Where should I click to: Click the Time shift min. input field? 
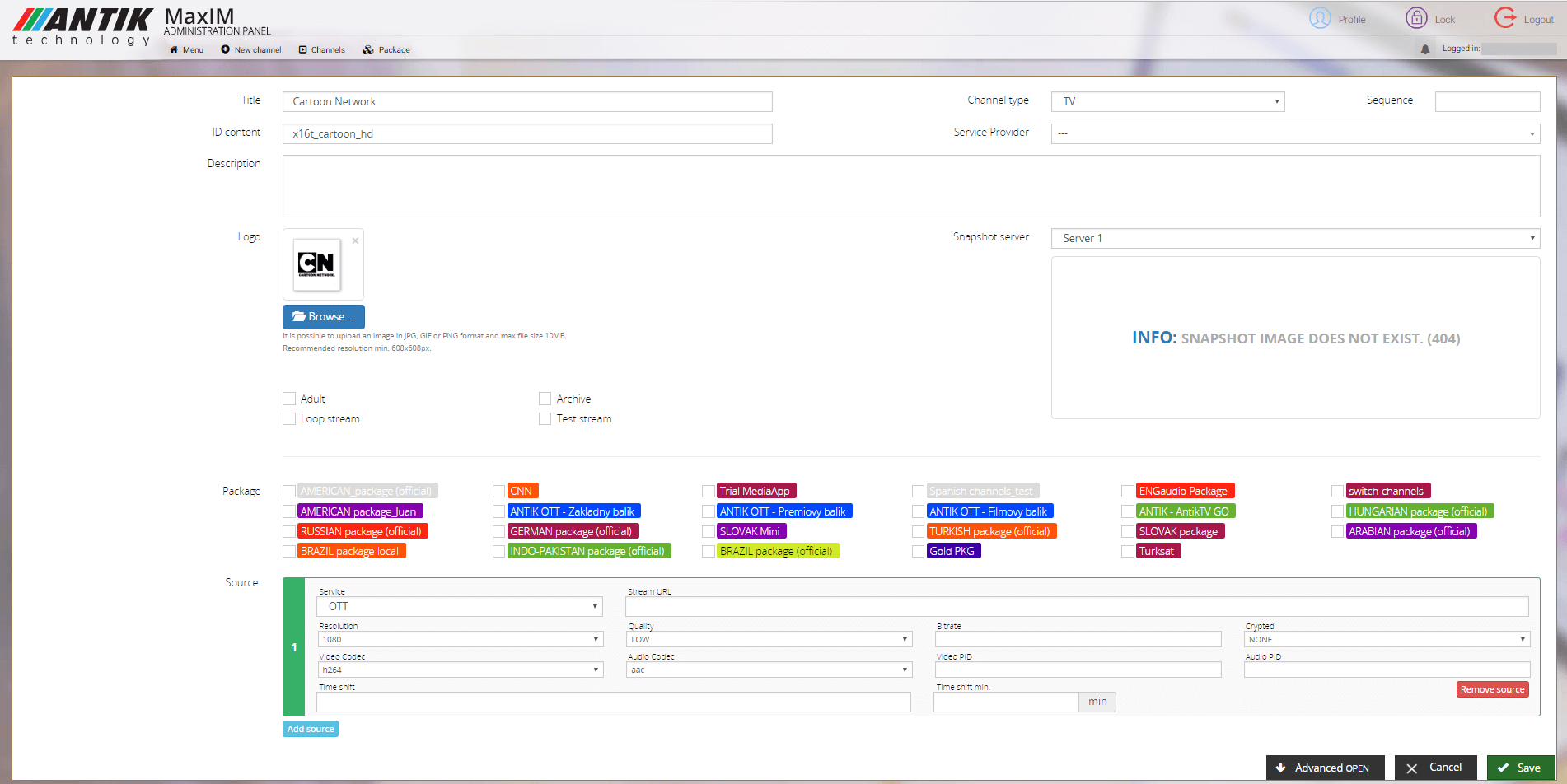point(1006,702)
